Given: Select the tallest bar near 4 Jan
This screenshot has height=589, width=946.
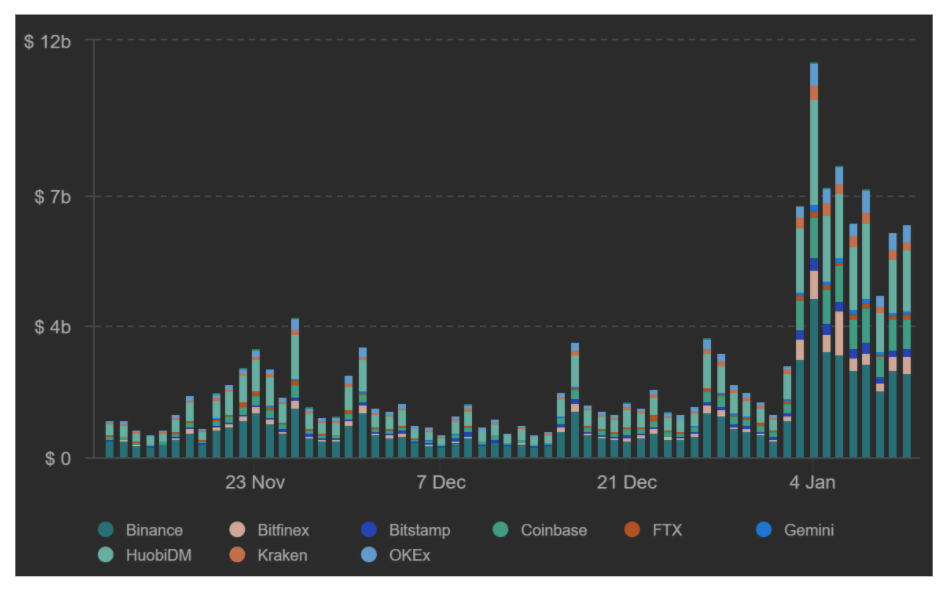Looking at the screenshot, I should (814, 259).
